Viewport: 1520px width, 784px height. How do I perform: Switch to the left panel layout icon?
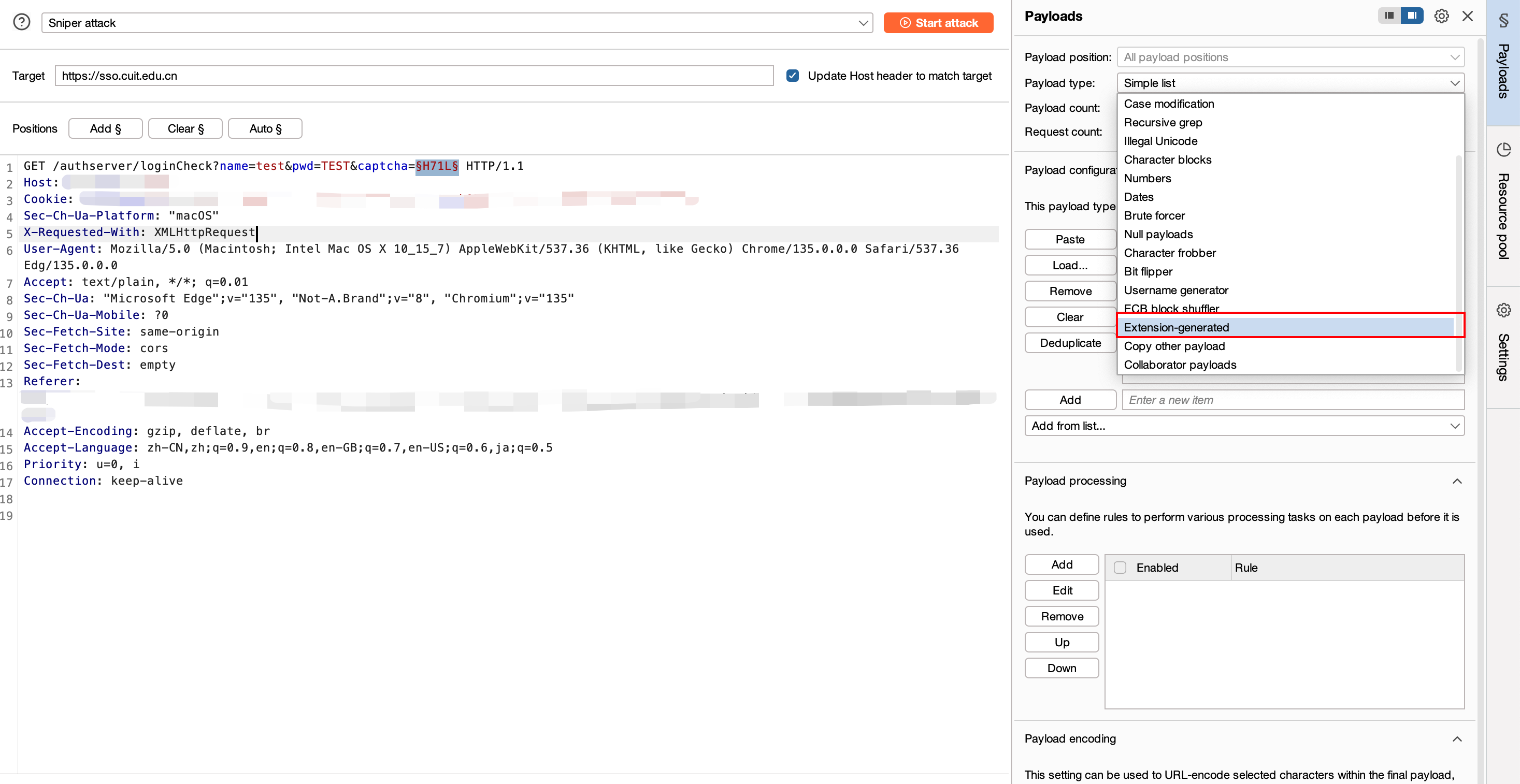coord(1389,16)
